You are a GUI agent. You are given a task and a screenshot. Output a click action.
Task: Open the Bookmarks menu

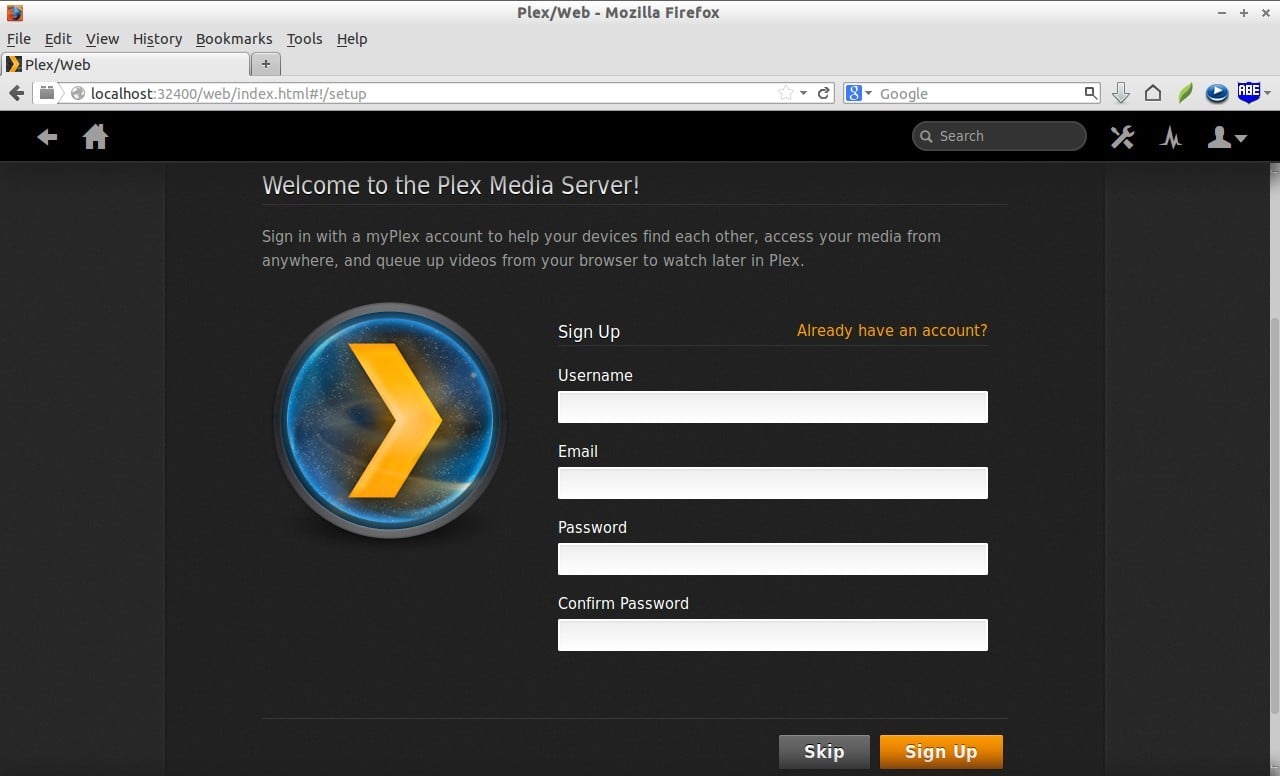tap(234, 39)
